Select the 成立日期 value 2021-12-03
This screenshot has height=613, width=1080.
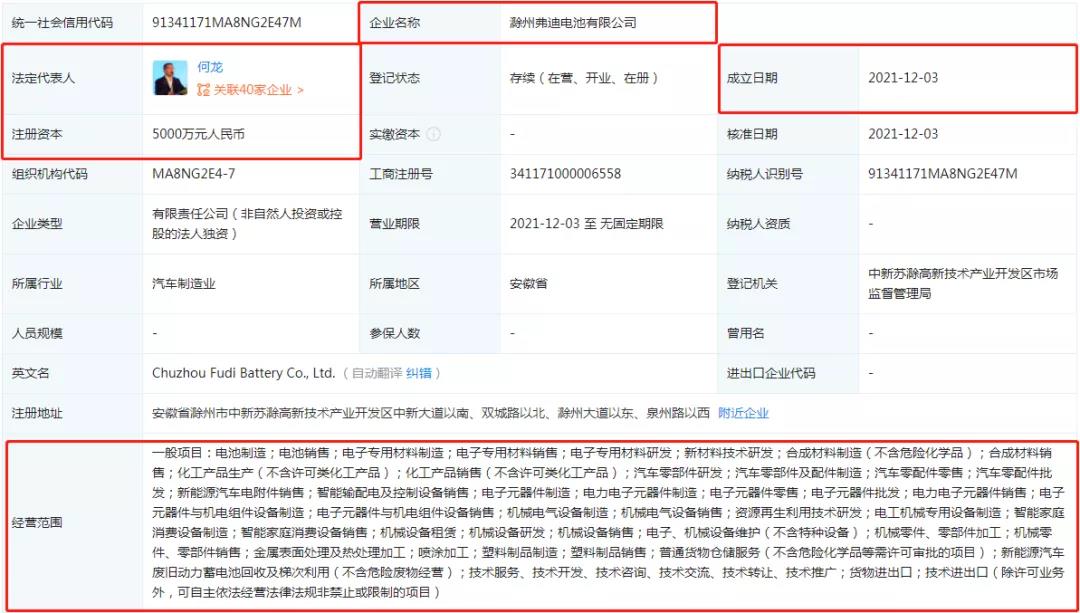click(903, 78)
